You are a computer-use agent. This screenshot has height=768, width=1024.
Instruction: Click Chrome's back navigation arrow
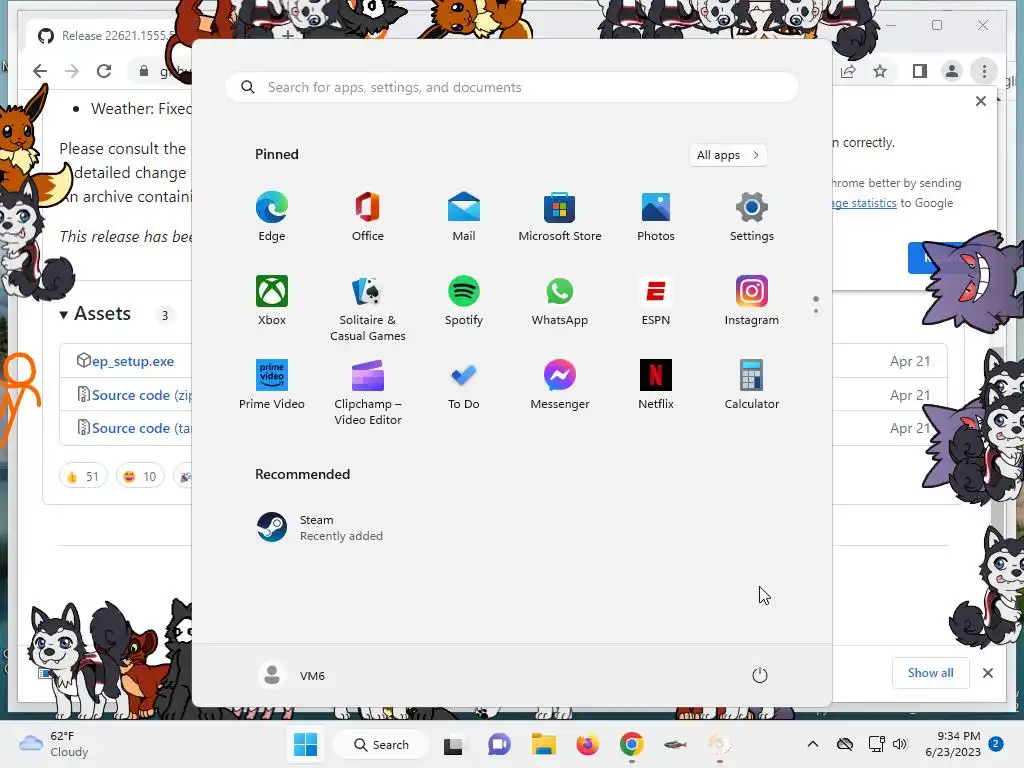40,71
